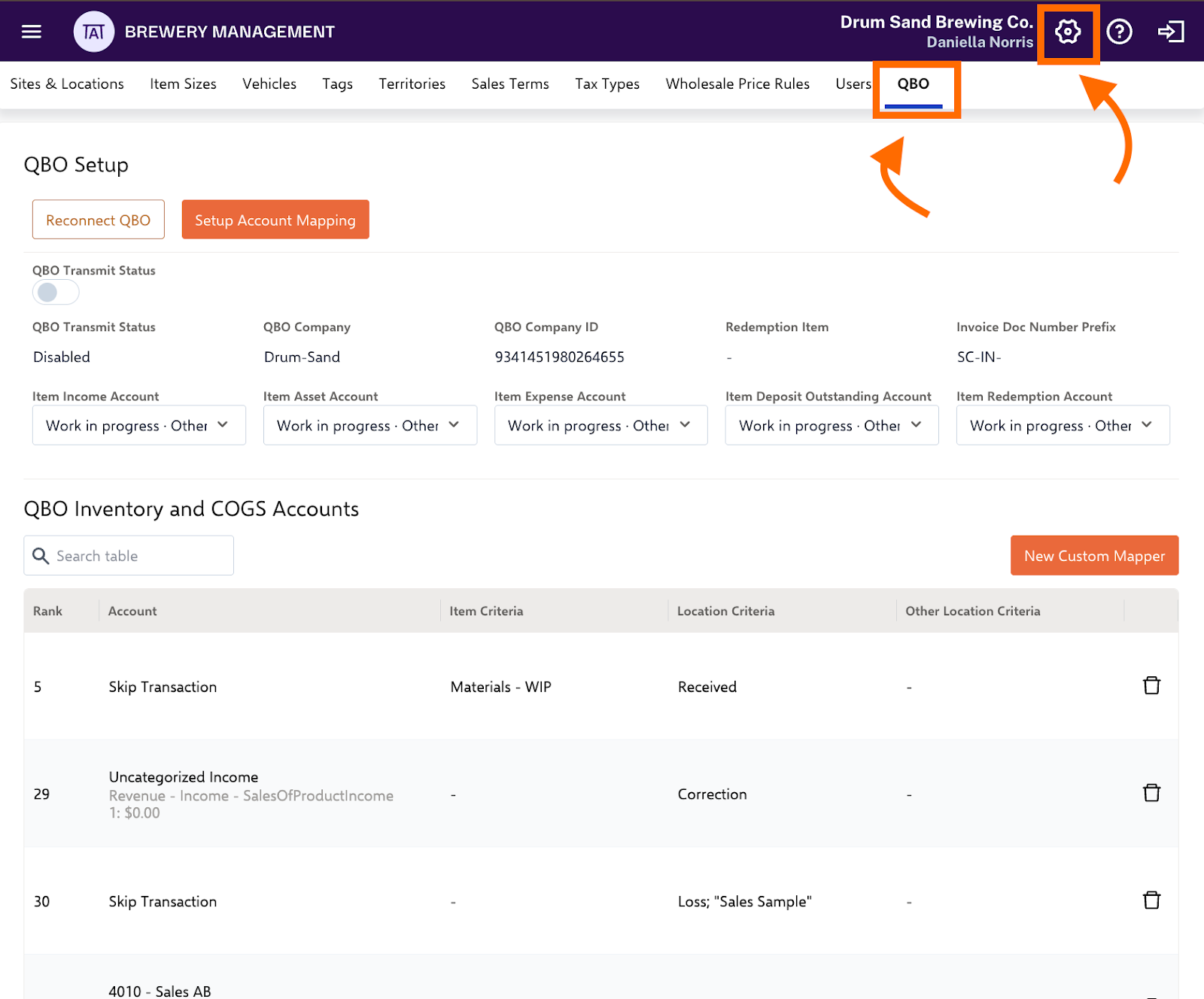Toggle the QBO Transmit Status switch
The height and width of the screenshot is (999, 1204).
click(56, 292)
